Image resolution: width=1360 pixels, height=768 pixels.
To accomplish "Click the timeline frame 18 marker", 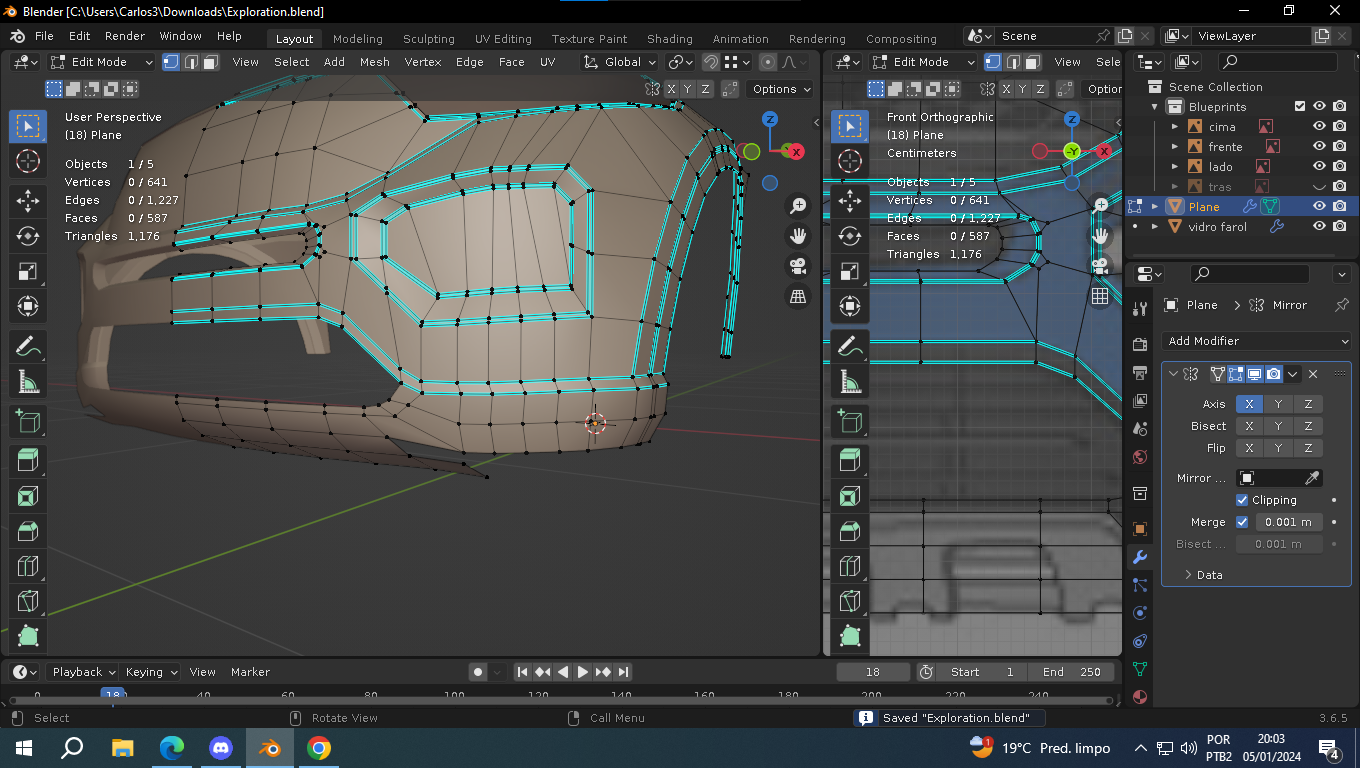I will (x=113, y=695).
